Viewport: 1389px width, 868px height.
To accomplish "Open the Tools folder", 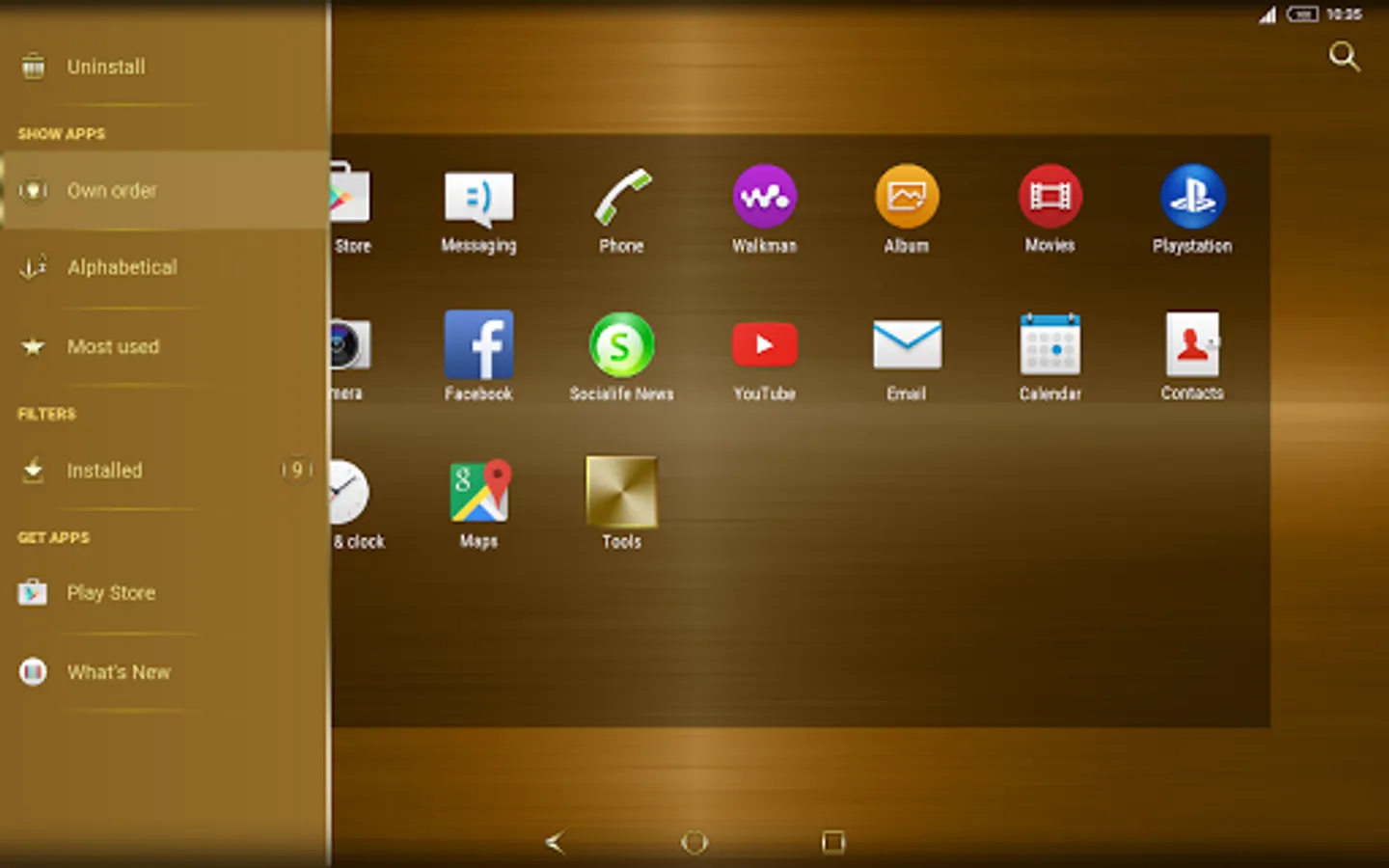I will click(x=622, y=492).
